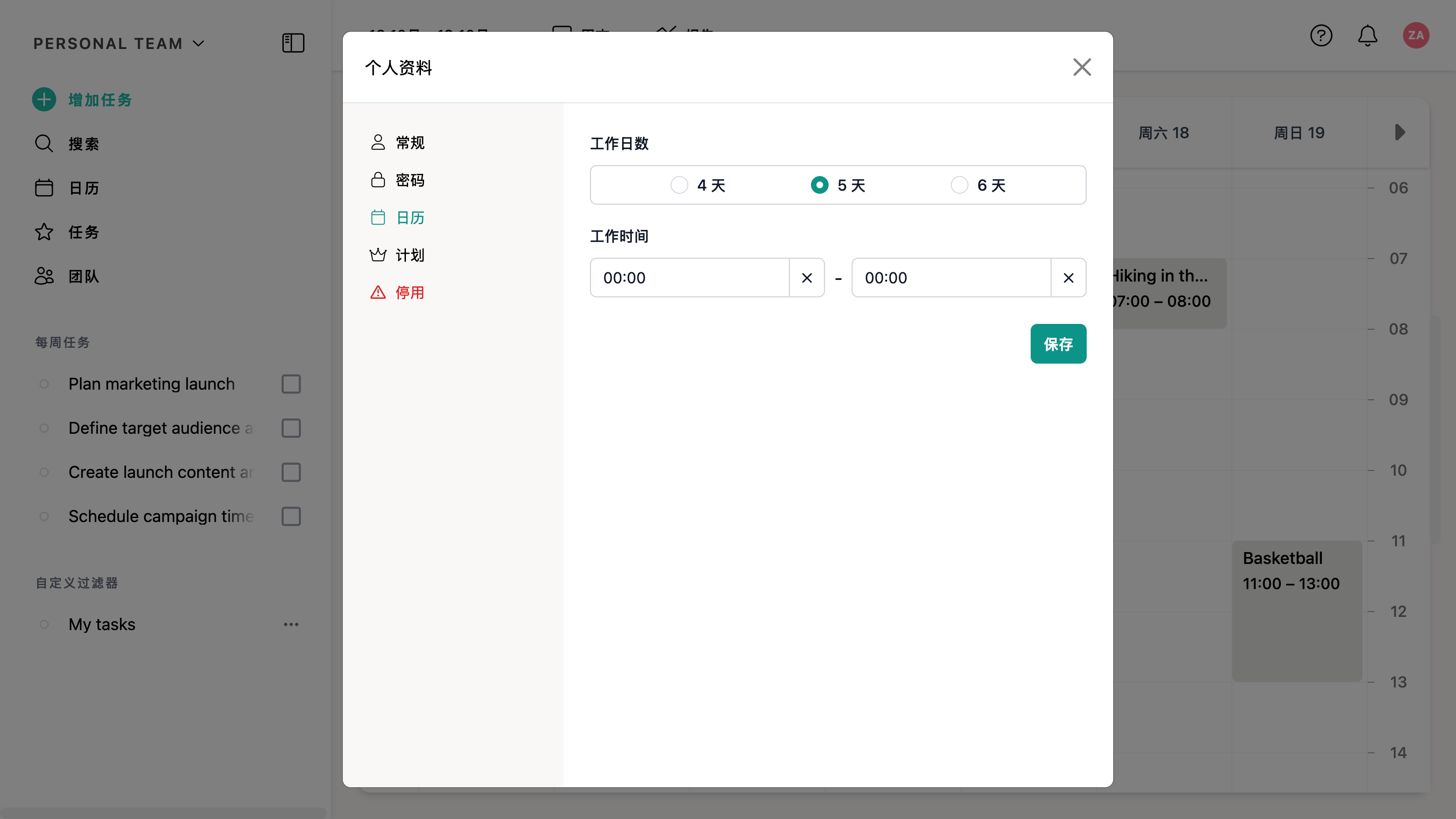Viewport: 1456px width, 819px height.
Task: Clear the start work time field
Action: 807,278
